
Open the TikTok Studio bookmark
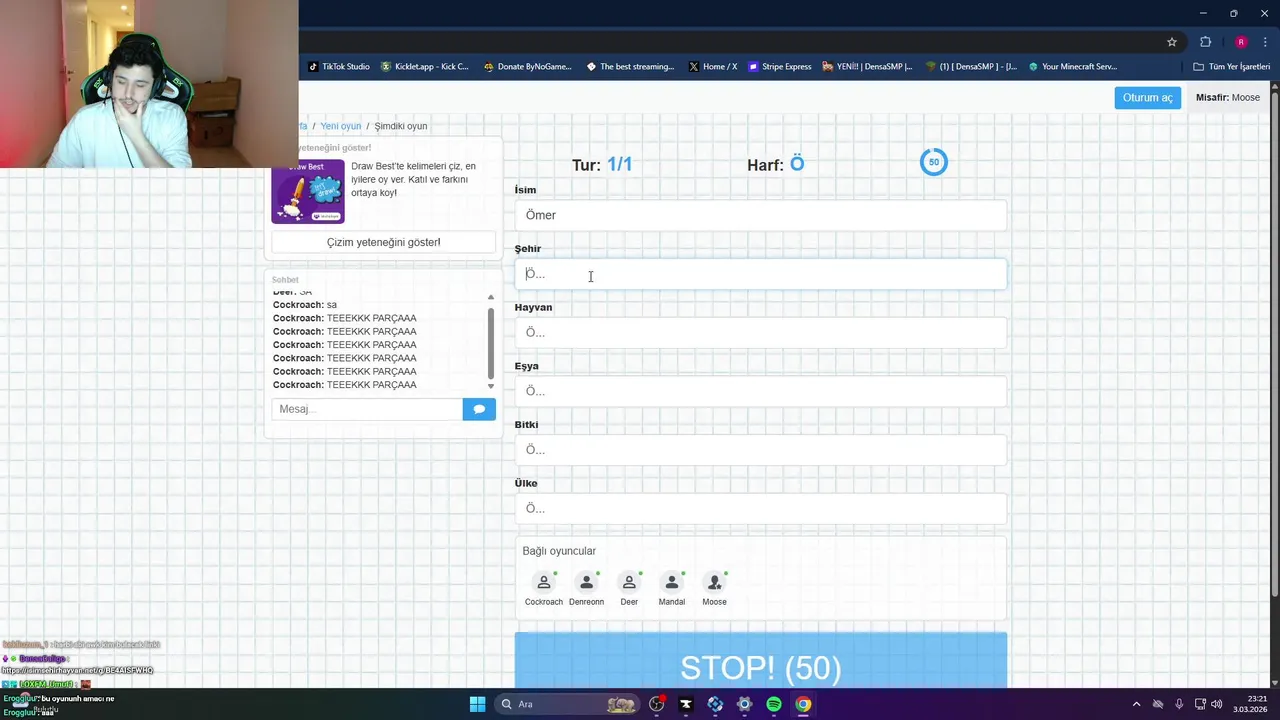[339, 67]
